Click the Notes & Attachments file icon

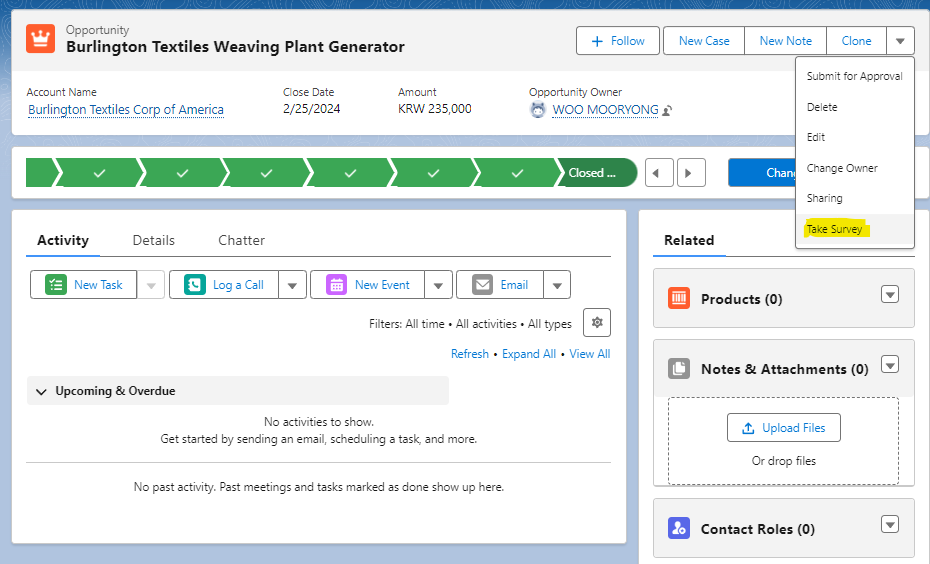point(679,368)
